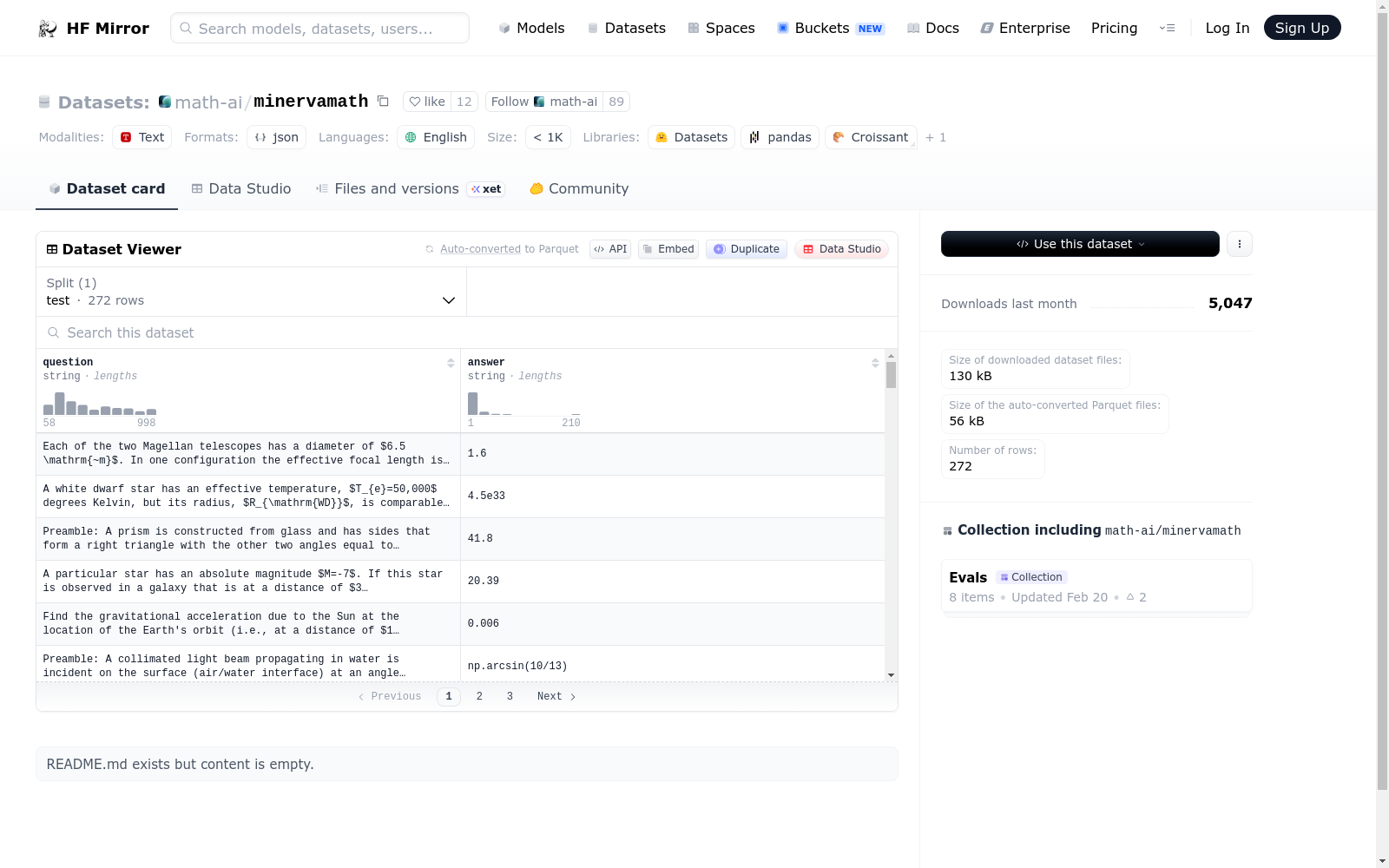Screen dimensions: 1389x868
Task: Click the follower count 89
Action: pyautogui.click(x=616, y=102)
